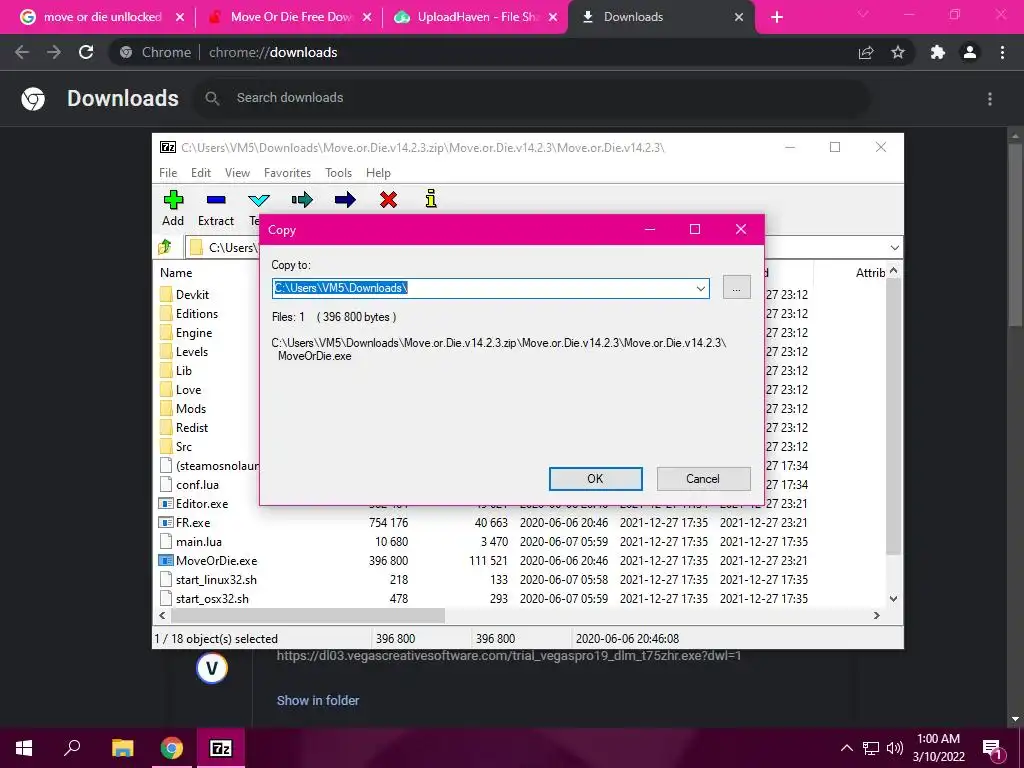Open a new Chrome tab
Viewport: 1024px width, 768px height.
tap(776, 18)
